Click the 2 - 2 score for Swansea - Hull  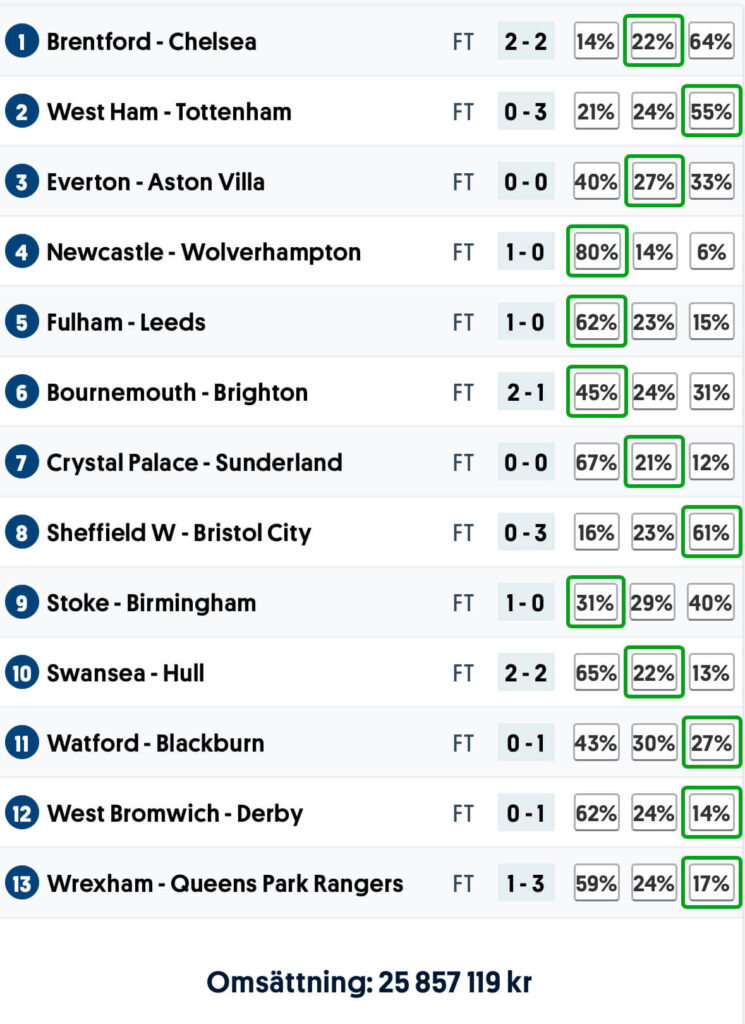525,673
